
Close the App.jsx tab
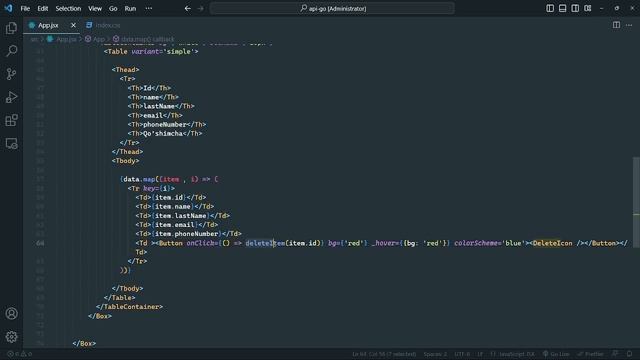click(73, 25)
